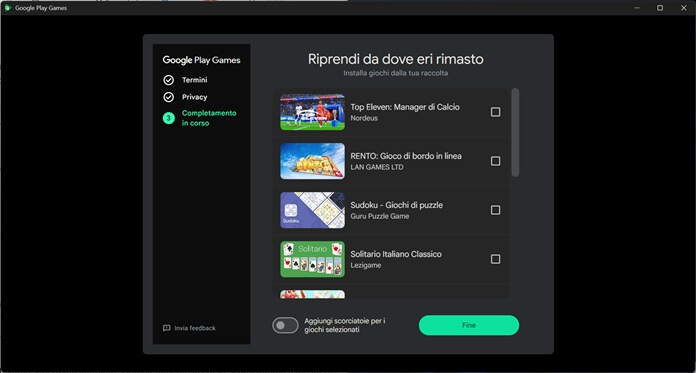Click the RENTO game thumbnail
This screenshot has height=373, width=696.
tap(312, 161)
